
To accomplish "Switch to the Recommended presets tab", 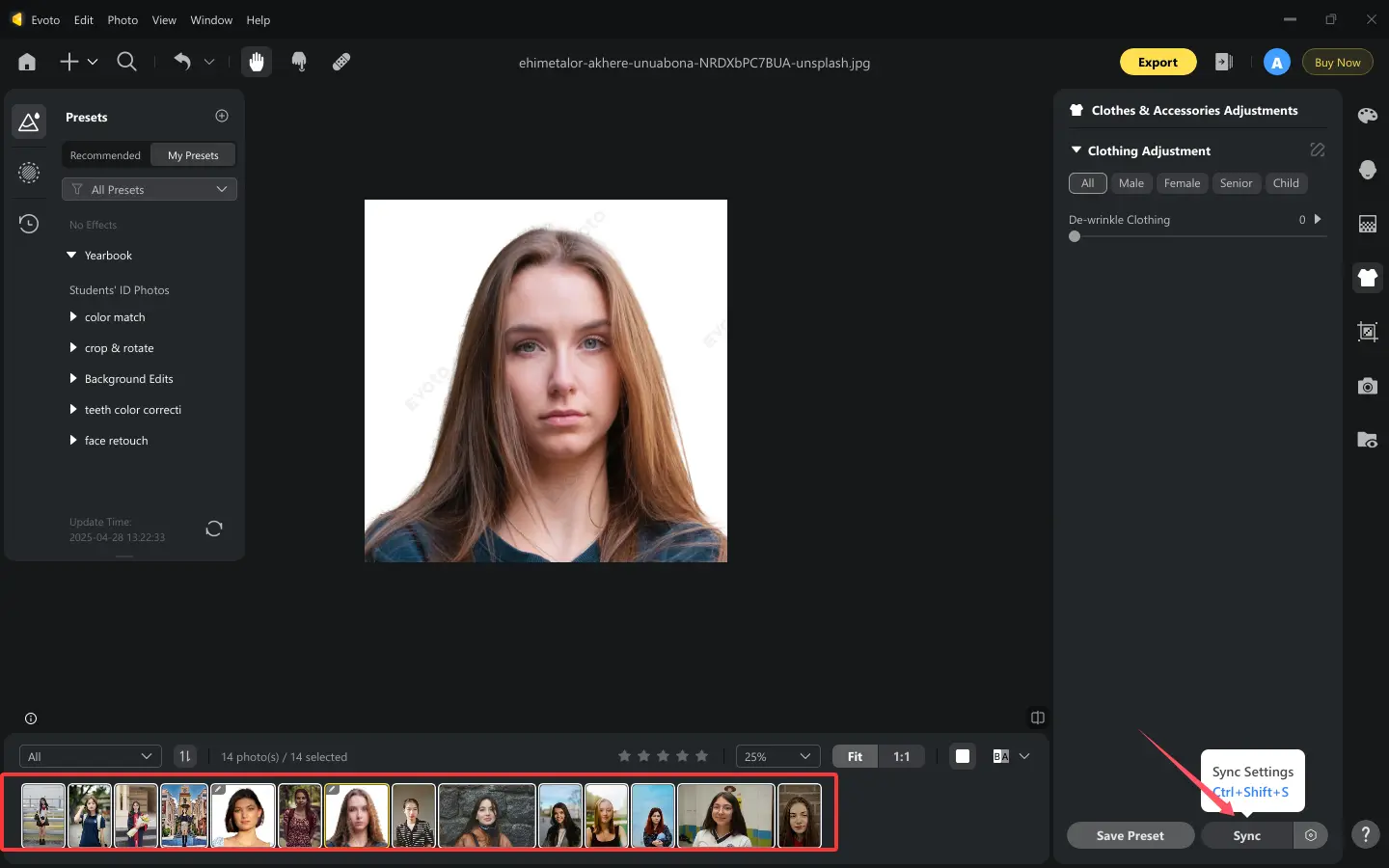I will (x=105, y=155).
